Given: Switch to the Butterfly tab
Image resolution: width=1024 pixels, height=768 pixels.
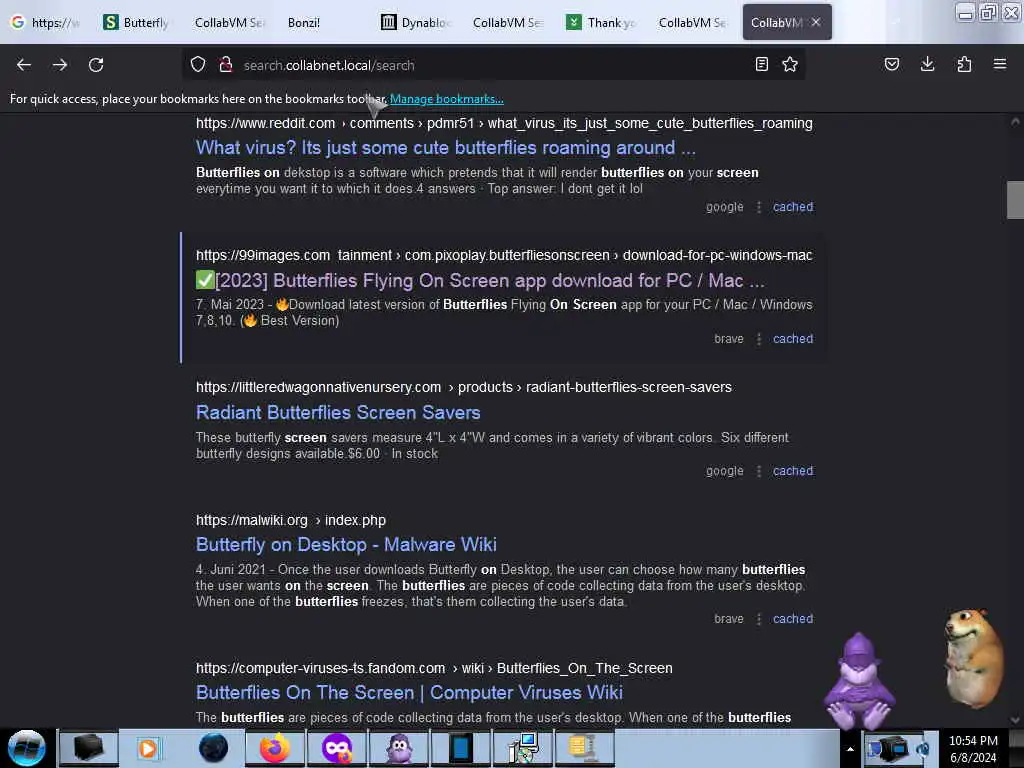Looking at the screenshot, I should [136, 22].
